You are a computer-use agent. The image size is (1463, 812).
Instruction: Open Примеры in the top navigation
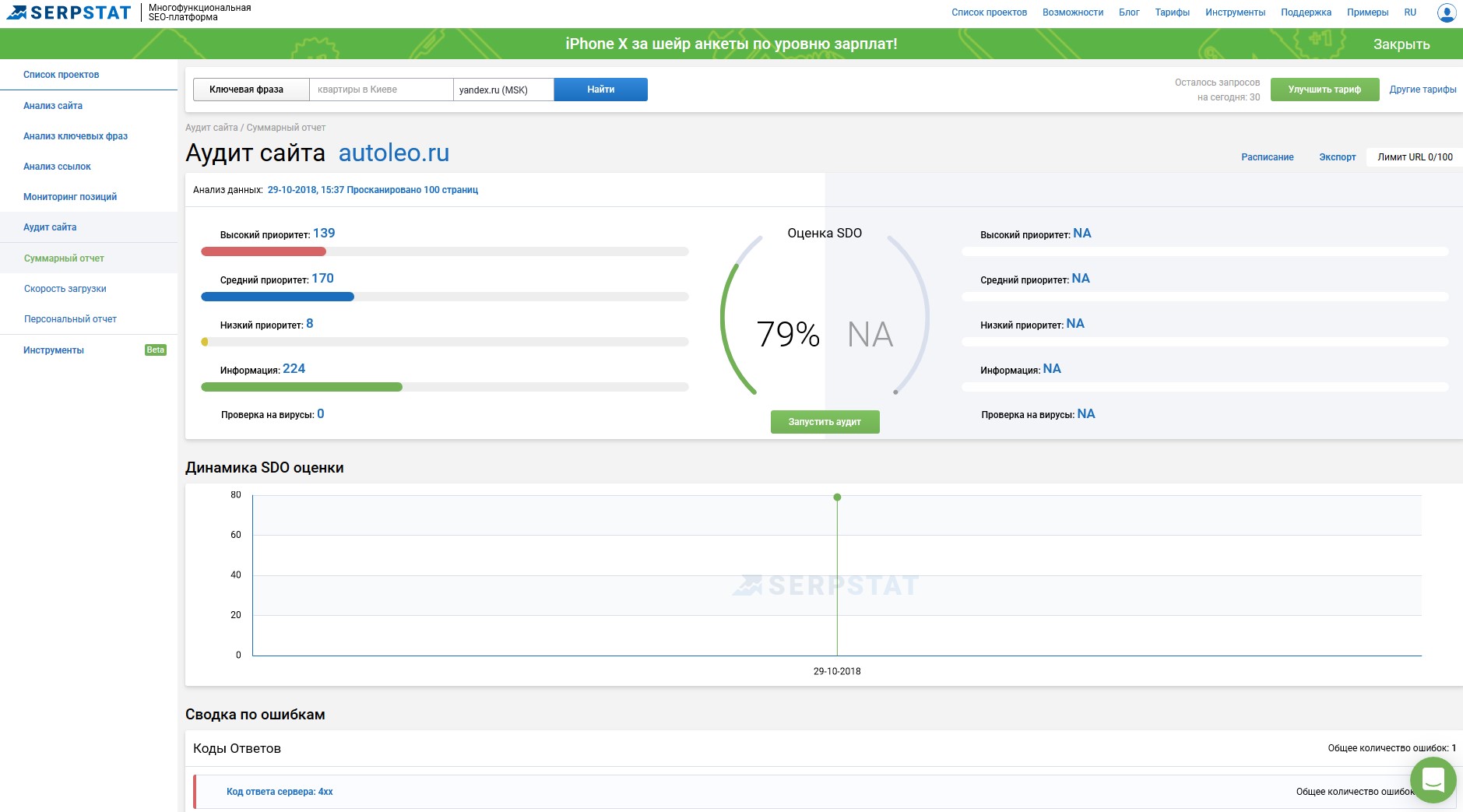(x=1367, y=12)
